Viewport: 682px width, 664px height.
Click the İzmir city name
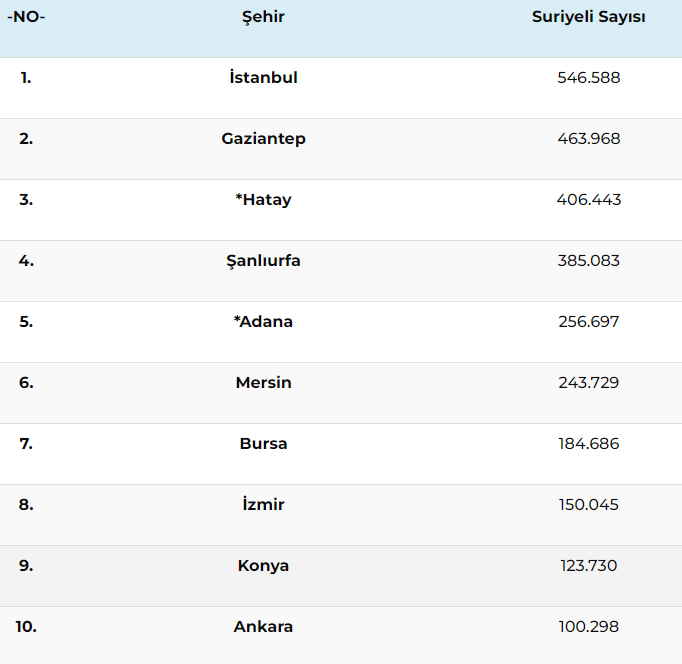pos(263,504)
